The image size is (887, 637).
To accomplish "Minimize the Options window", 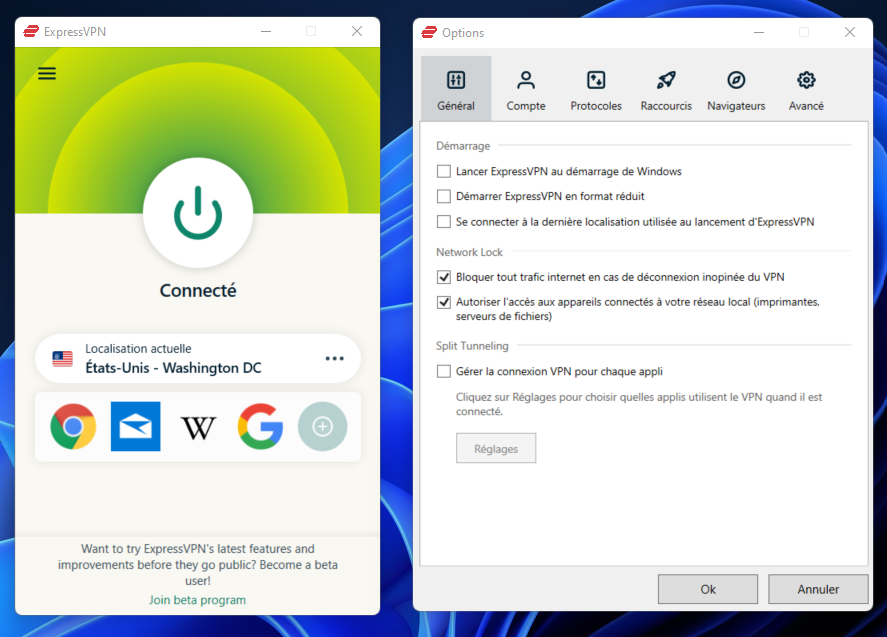I will pyautogui.click(x=759, y=33).
